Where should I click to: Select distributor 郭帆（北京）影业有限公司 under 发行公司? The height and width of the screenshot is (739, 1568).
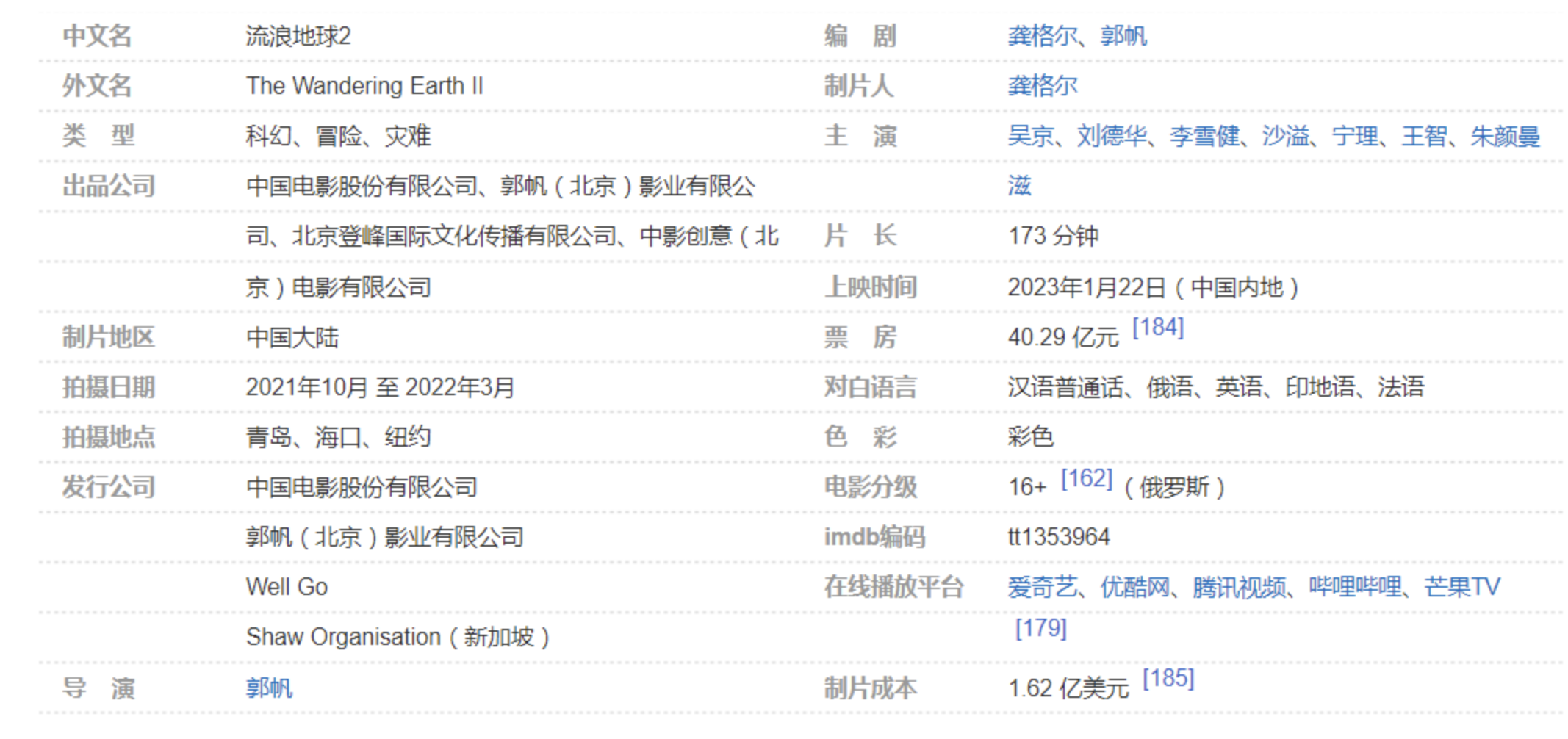click(384, 536)
